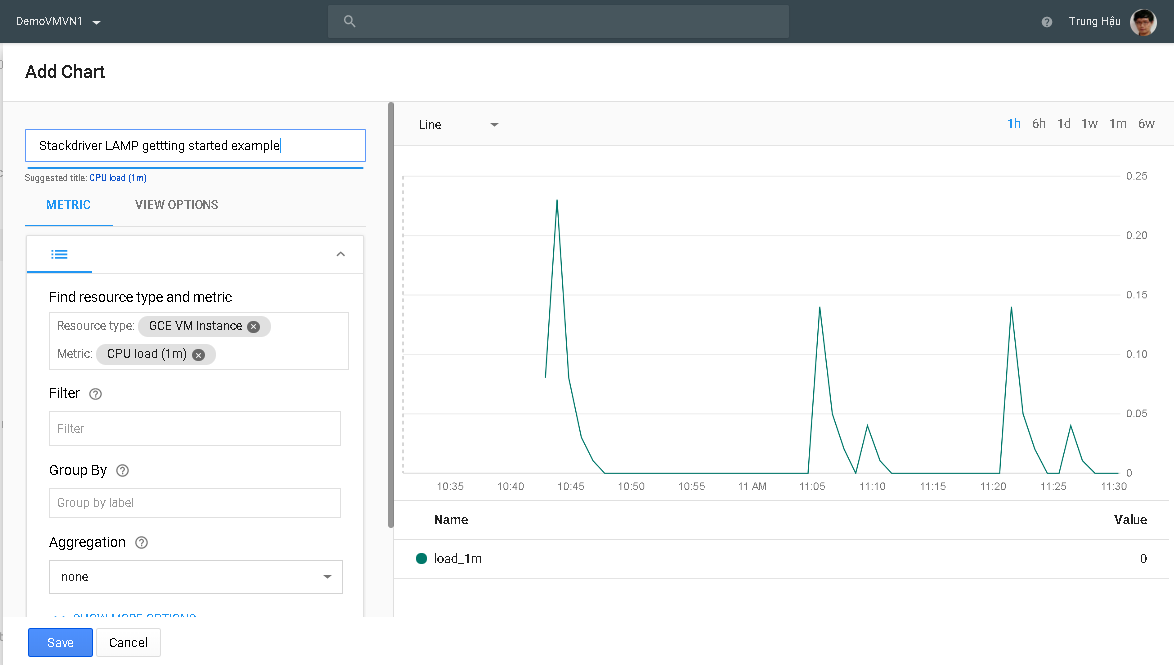Switch to the VIEW OPTIONS tab
Viewport: 1174px width, 665px height.
[x=176, y=205]
